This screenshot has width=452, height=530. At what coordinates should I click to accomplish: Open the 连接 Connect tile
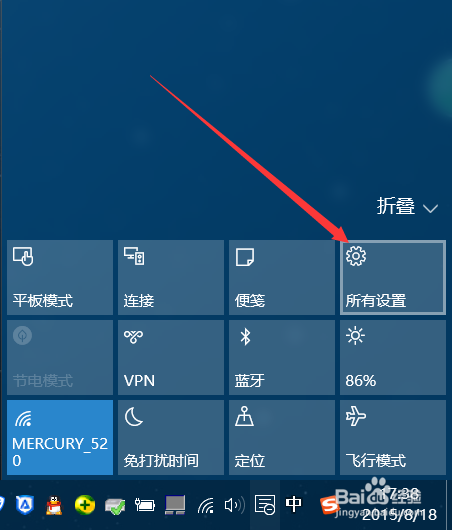click(x=171, y=278)
